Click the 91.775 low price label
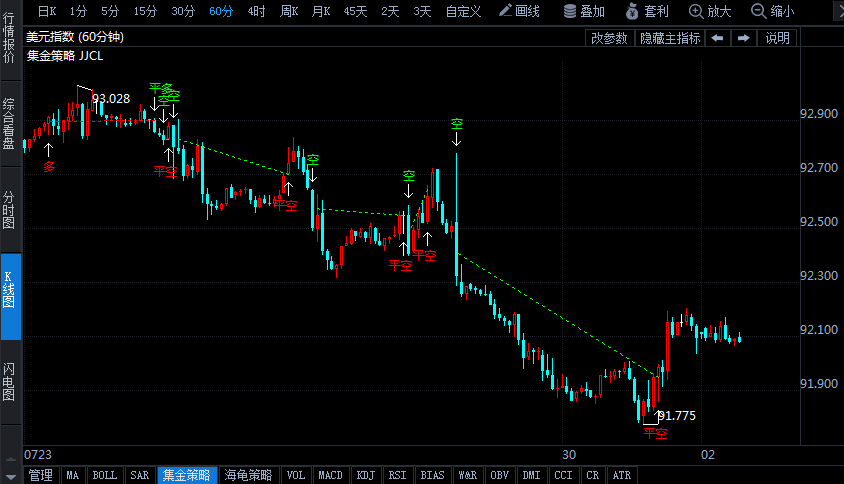The width and height of the screenshot is (844, 484). pyautogui.click(x=677, y=416)
